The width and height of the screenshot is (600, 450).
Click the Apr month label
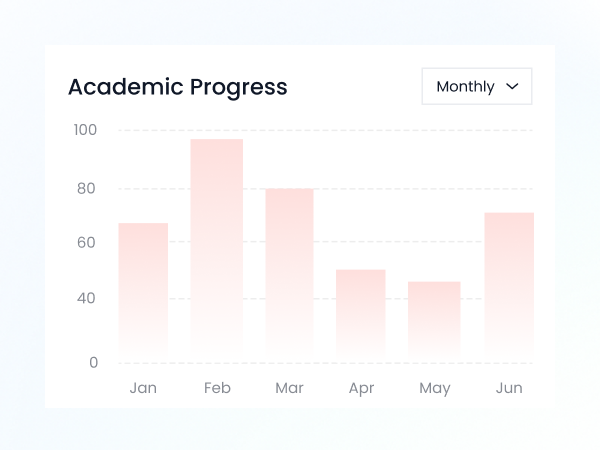click(361, 388)
